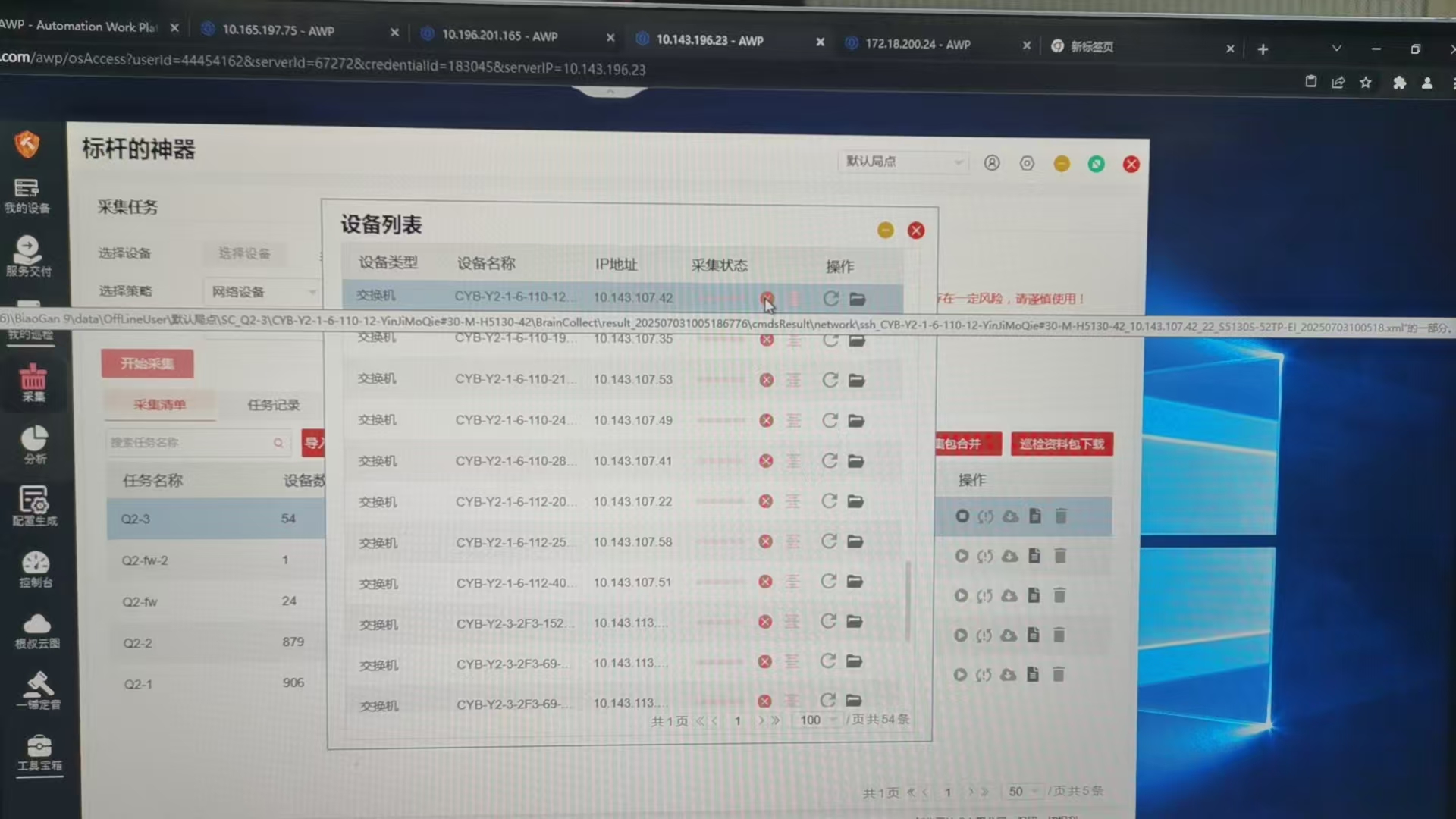The image size is (1456, 819).
Task: Switch to browser tab 172.18.200.24 - AWP
Action: click(918, 44)
